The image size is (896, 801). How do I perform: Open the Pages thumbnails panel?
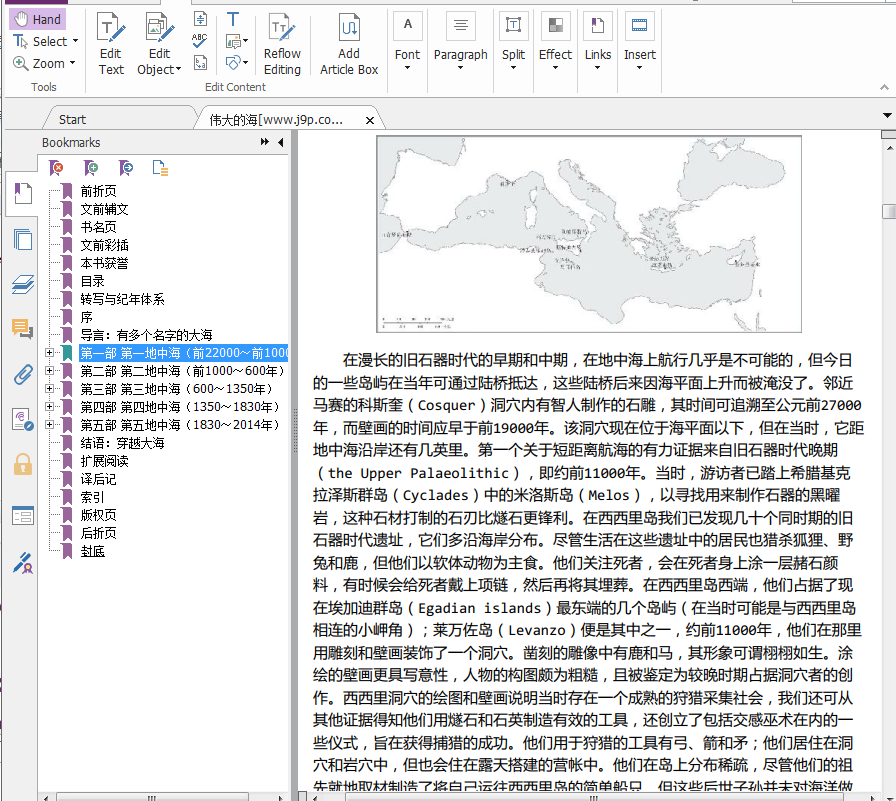pyautogui.click(x=22, y=239)
